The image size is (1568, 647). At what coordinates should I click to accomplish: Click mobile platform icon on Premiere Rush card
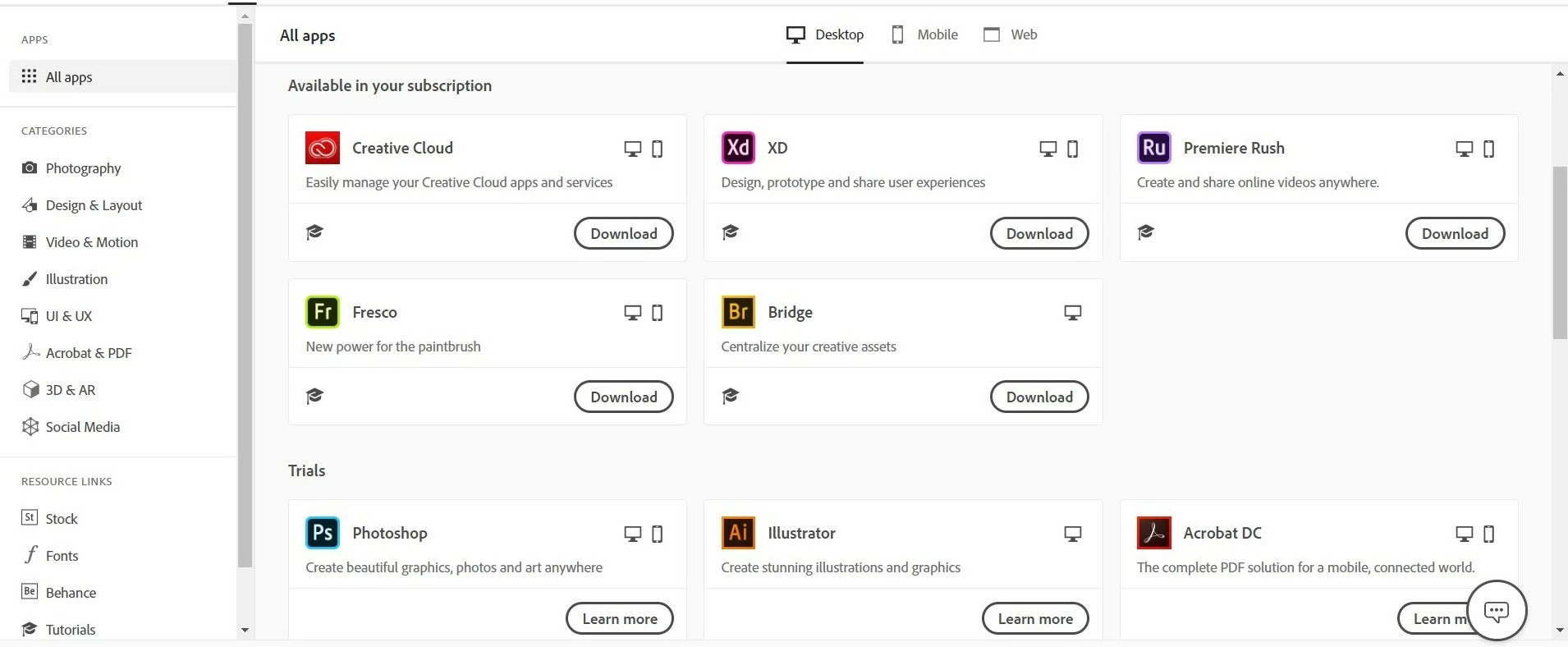coord(1488,149)
